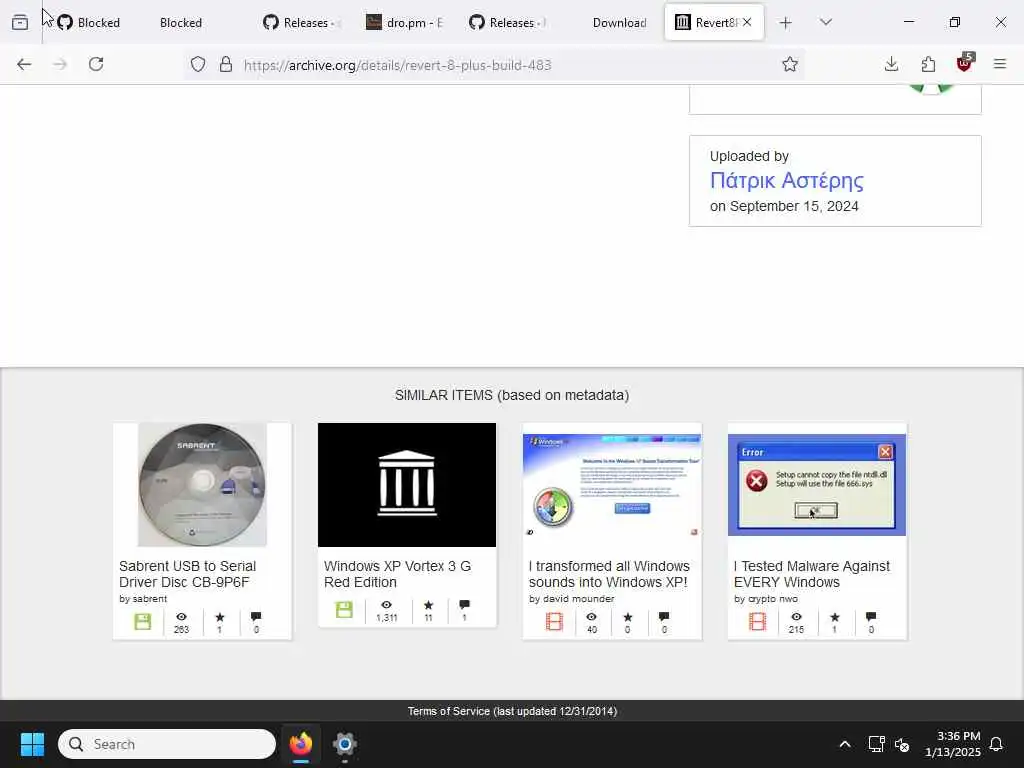
Task: Switch to the second Blocked tab
Action: (x=181, y=23)
